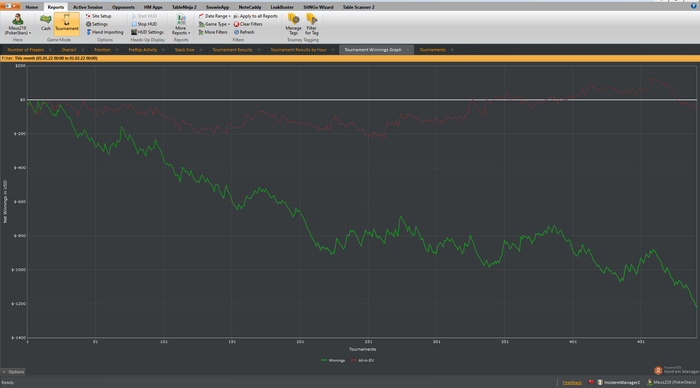Clear Filters
700x388 pixels.
(x=248, y=24)
